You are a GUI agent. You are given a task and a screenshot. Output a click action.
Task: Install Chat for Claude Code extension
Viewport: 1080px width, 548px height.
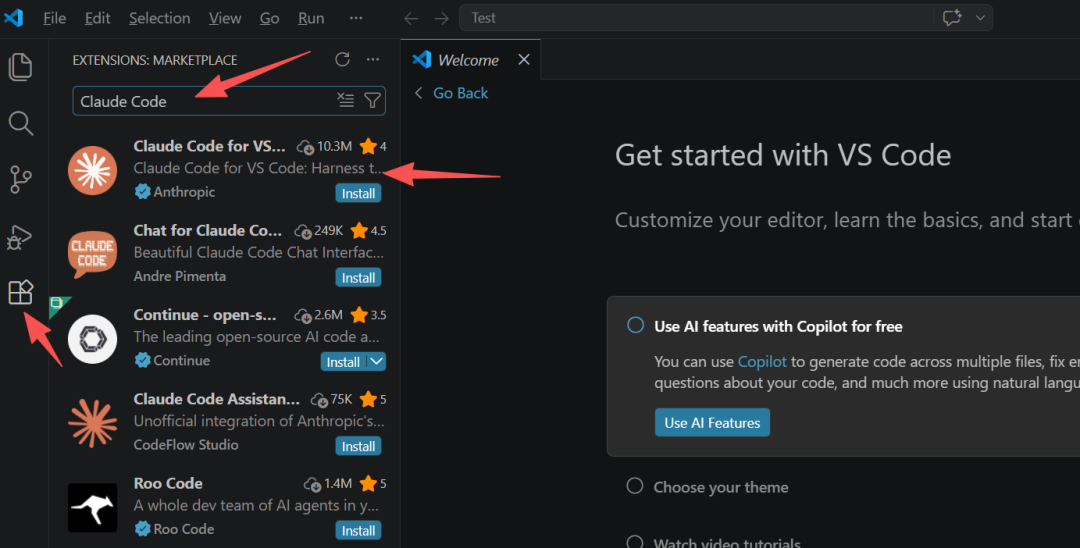[358, 277]
